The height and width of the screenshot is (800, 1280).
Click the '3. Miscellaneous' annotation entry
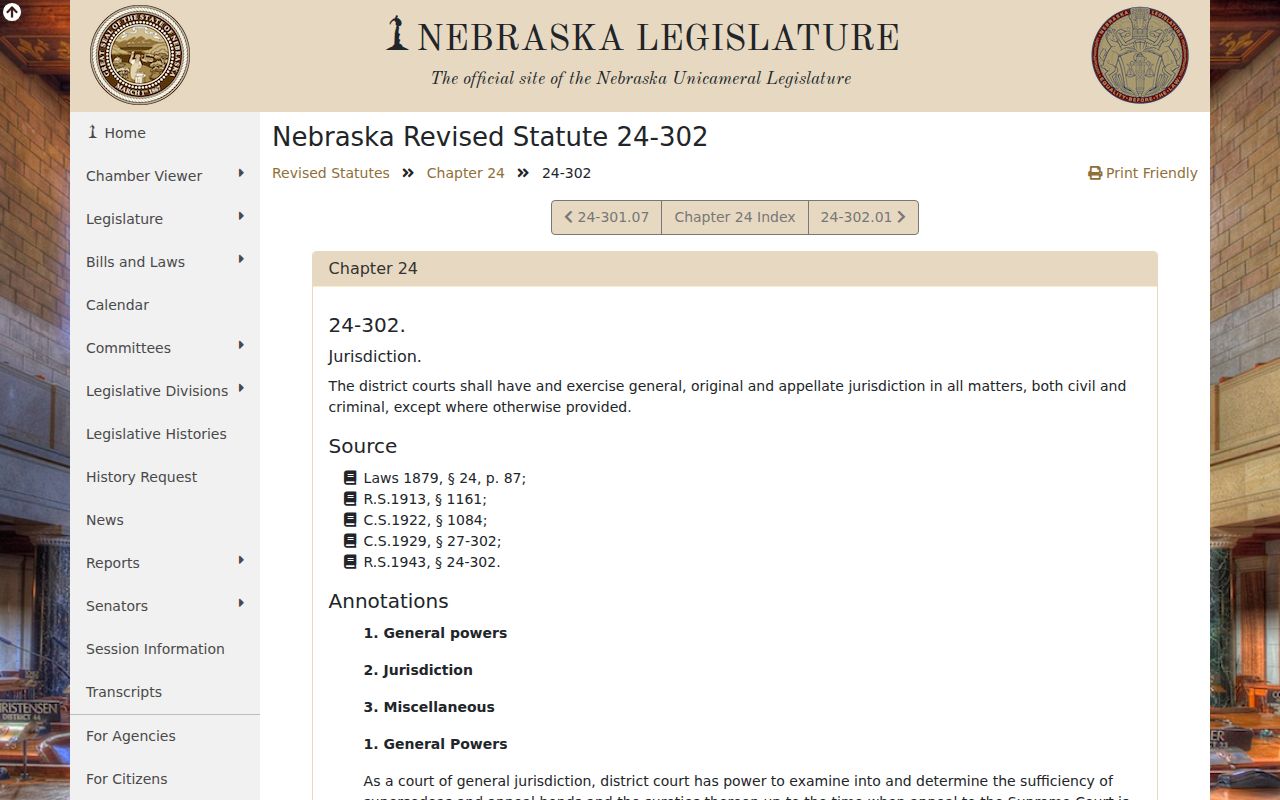click(x=429, y=707)
